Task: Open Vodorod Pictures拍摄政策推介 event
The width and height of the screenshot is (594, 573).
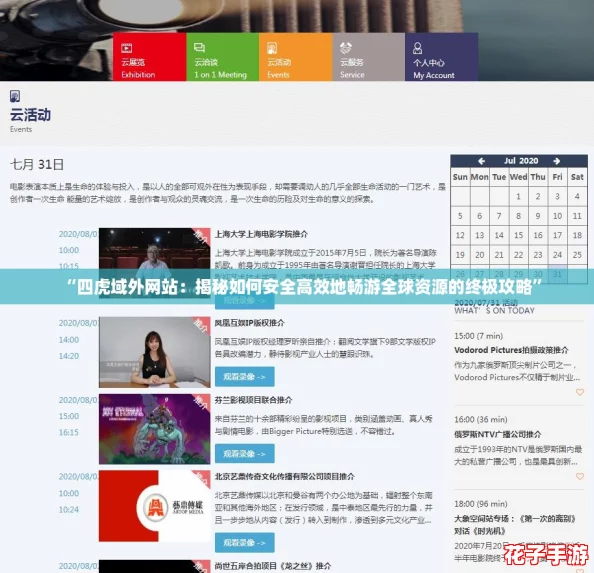Action: point(511,350)
